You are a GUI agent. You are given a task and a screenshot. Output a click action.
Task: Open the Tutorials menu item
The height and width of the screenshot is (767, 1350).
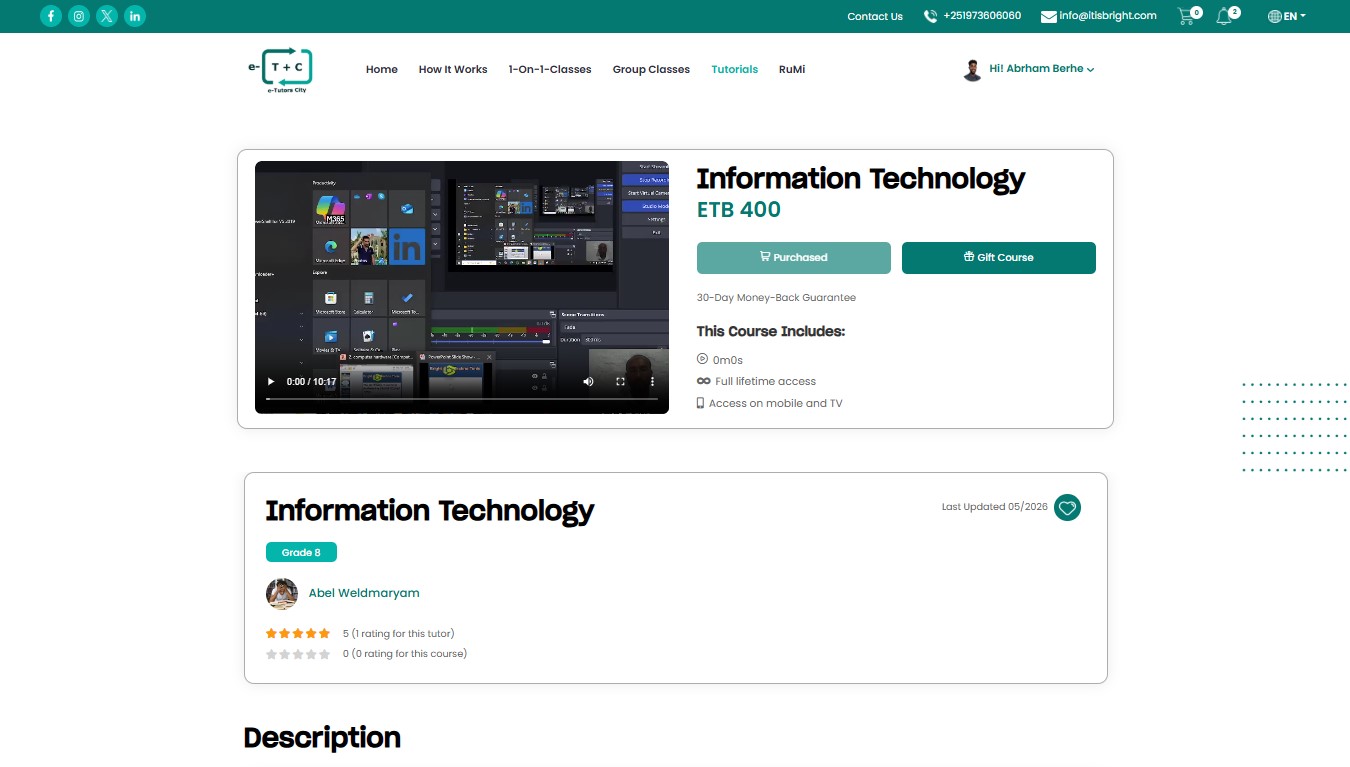735,69
